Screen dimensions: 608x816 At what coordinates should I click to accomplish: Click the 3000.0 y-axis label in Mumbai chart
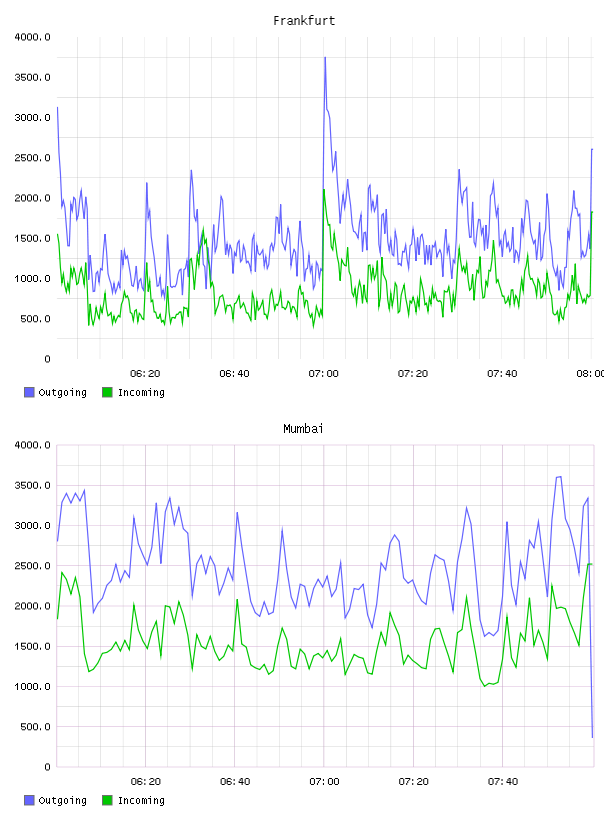pos(32,526)
